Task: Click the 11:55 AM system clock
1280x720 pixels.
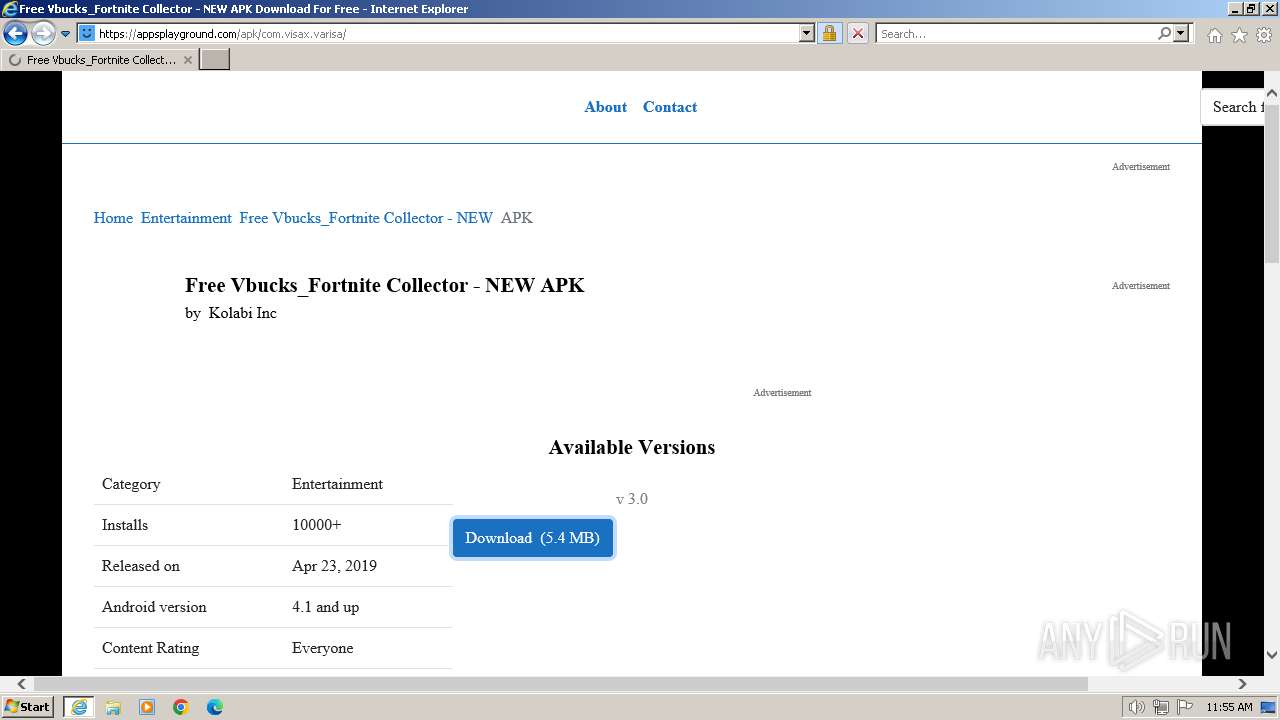Action: (x=1229, y=707)
